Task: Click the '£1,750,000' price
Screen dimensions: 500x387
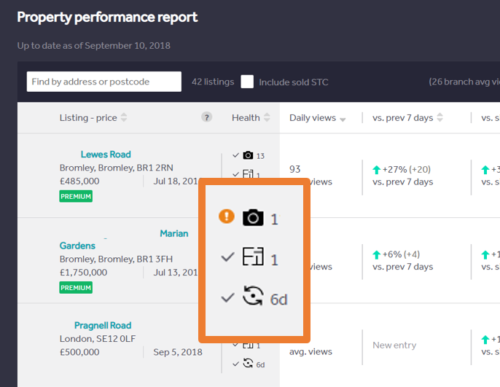Action: coord(83,273)
